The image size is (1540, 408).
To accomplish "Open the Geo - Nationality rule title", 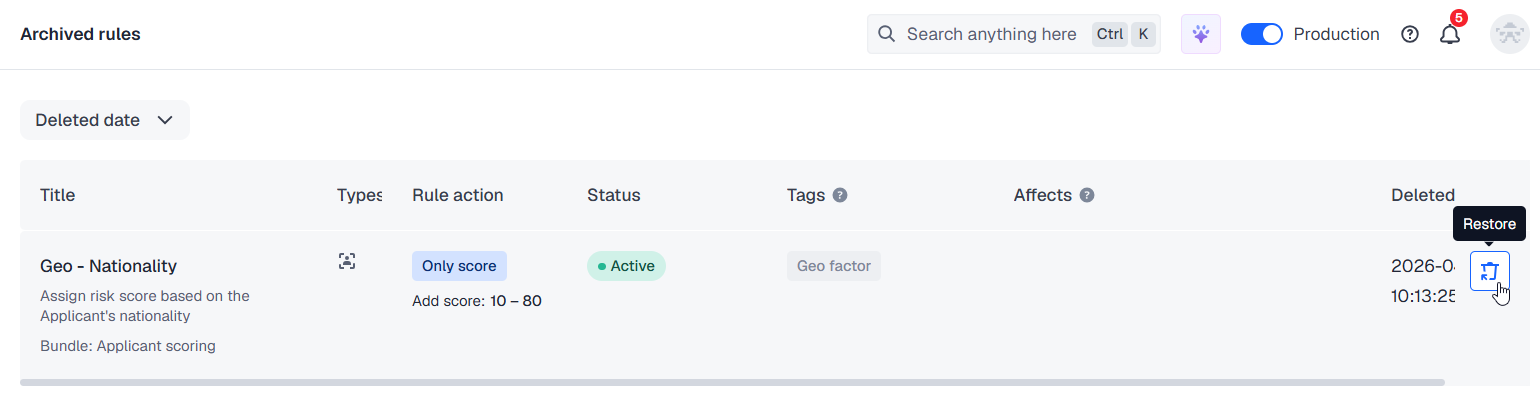I will [108, 266].
